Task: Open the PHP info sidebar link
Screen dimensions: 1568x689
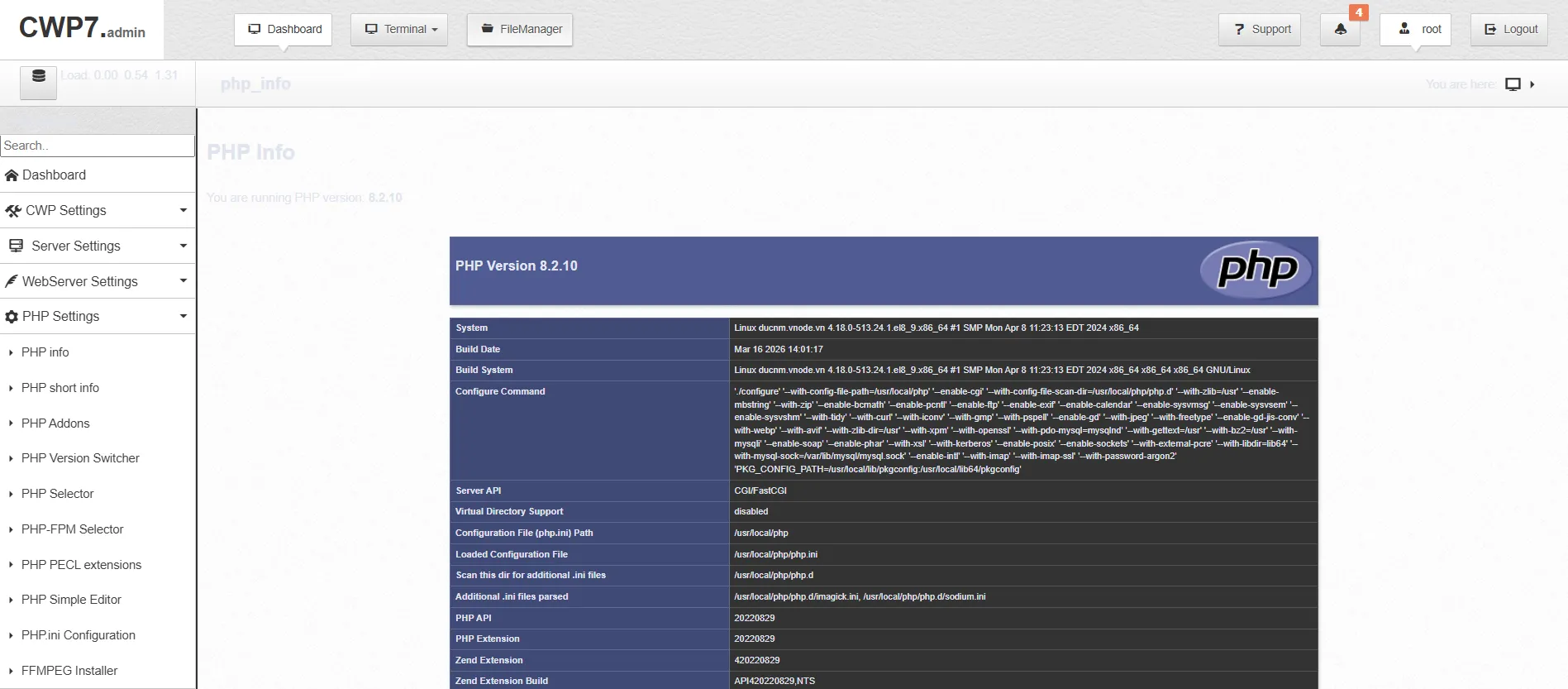Action: coord(45,352)
